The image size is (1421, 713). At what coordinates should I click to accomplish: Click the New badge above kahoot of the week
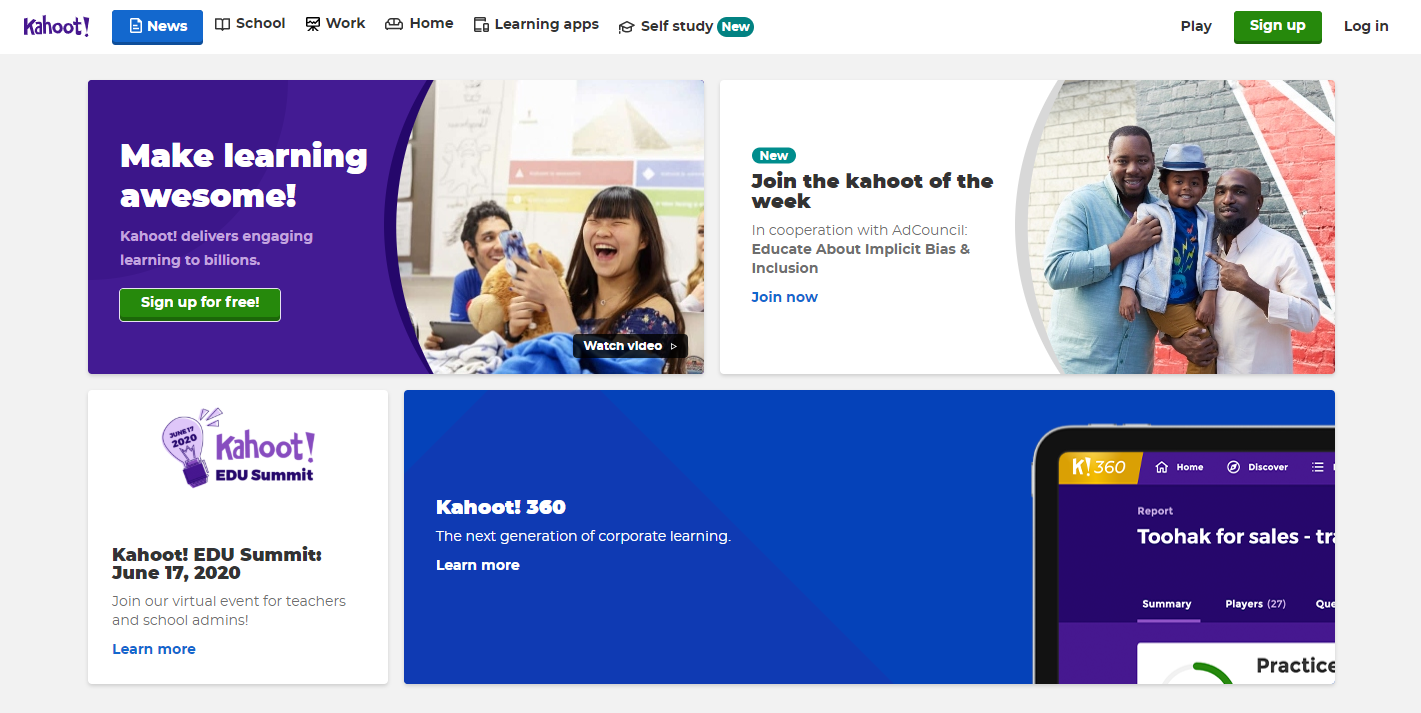click(774, 155)
